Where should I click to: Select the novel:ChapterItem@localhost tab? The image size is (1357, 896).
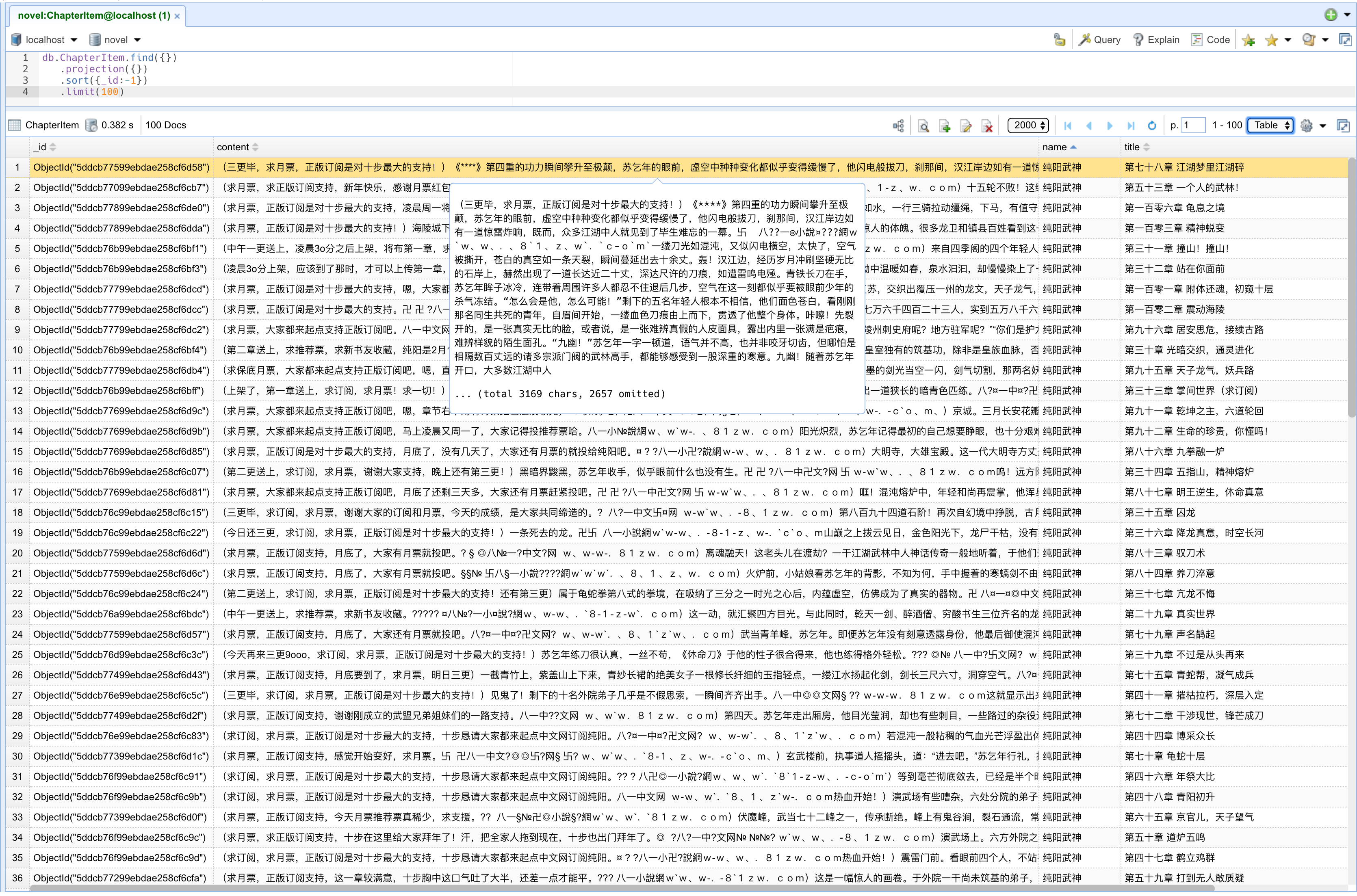94,15
